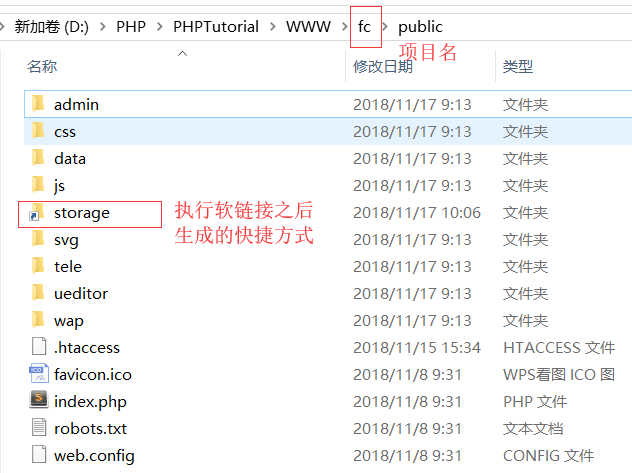This screenshot has width=632, height=473.
Task: Select the js folder name
Action: pyautogui.click(x=59, y=186)
